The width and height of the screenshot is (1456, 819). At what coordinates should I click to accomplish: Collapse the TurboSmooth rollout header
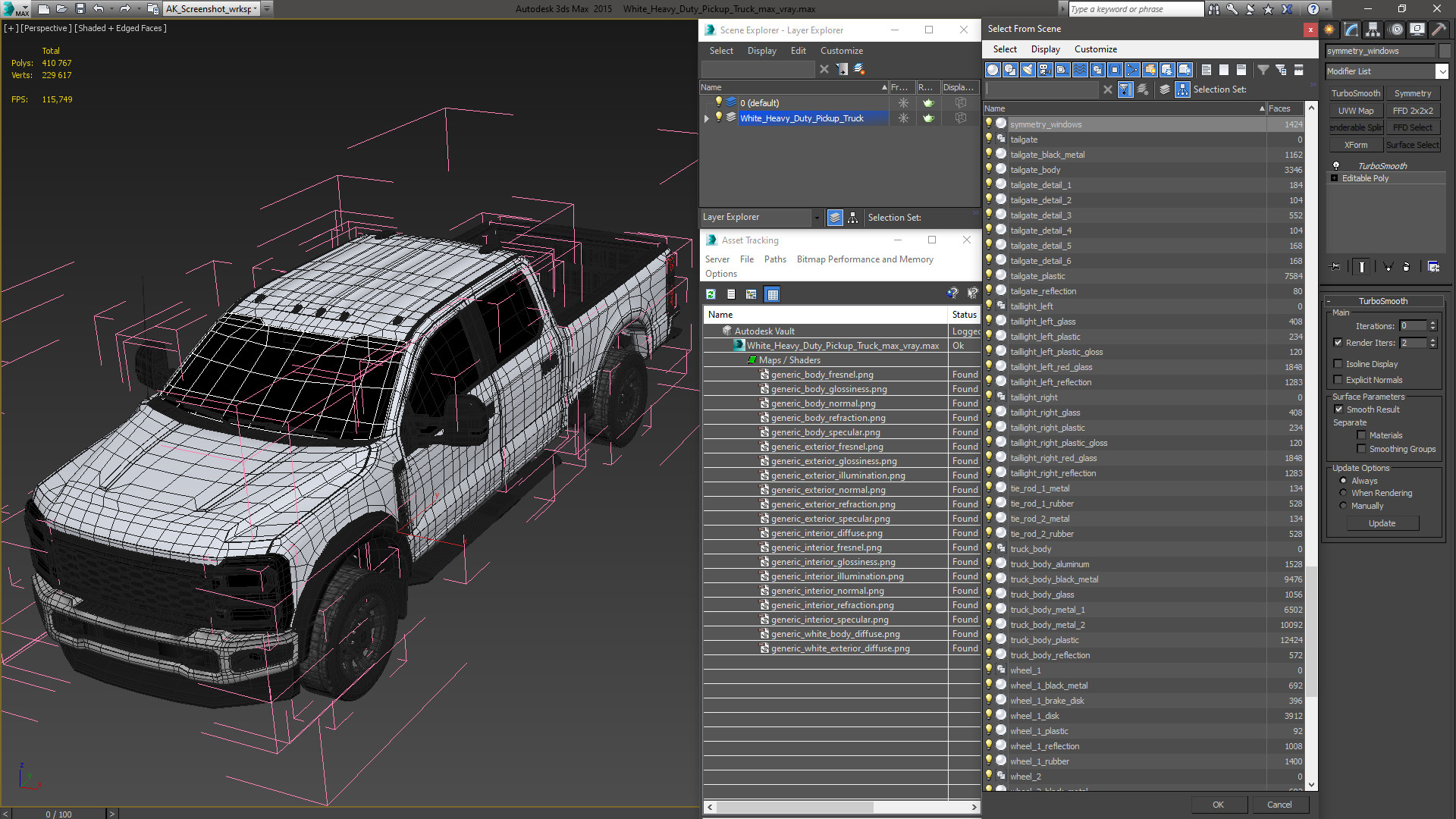[1382, 301]
